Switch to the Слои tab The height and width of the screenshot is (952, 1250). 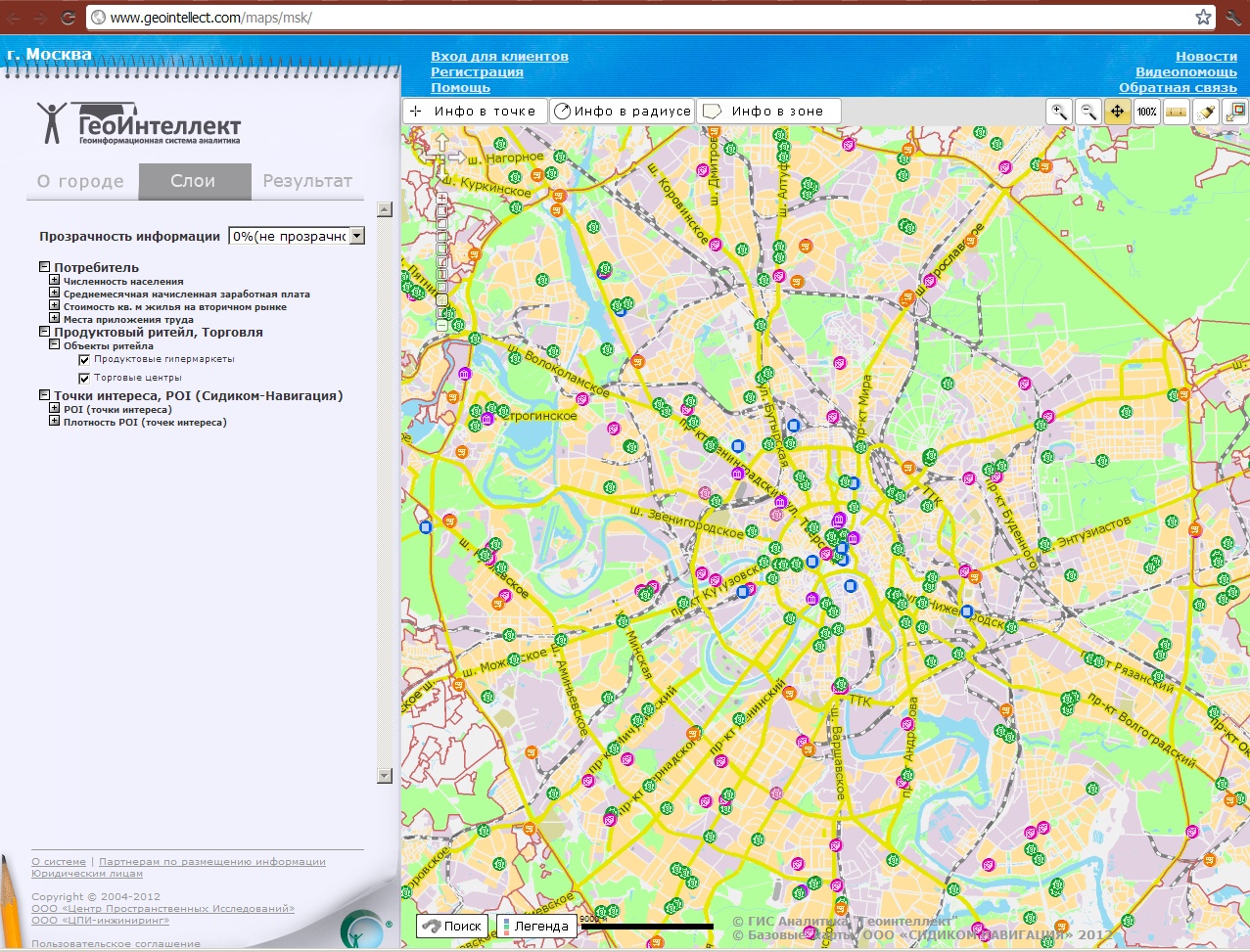click(194, 181)
